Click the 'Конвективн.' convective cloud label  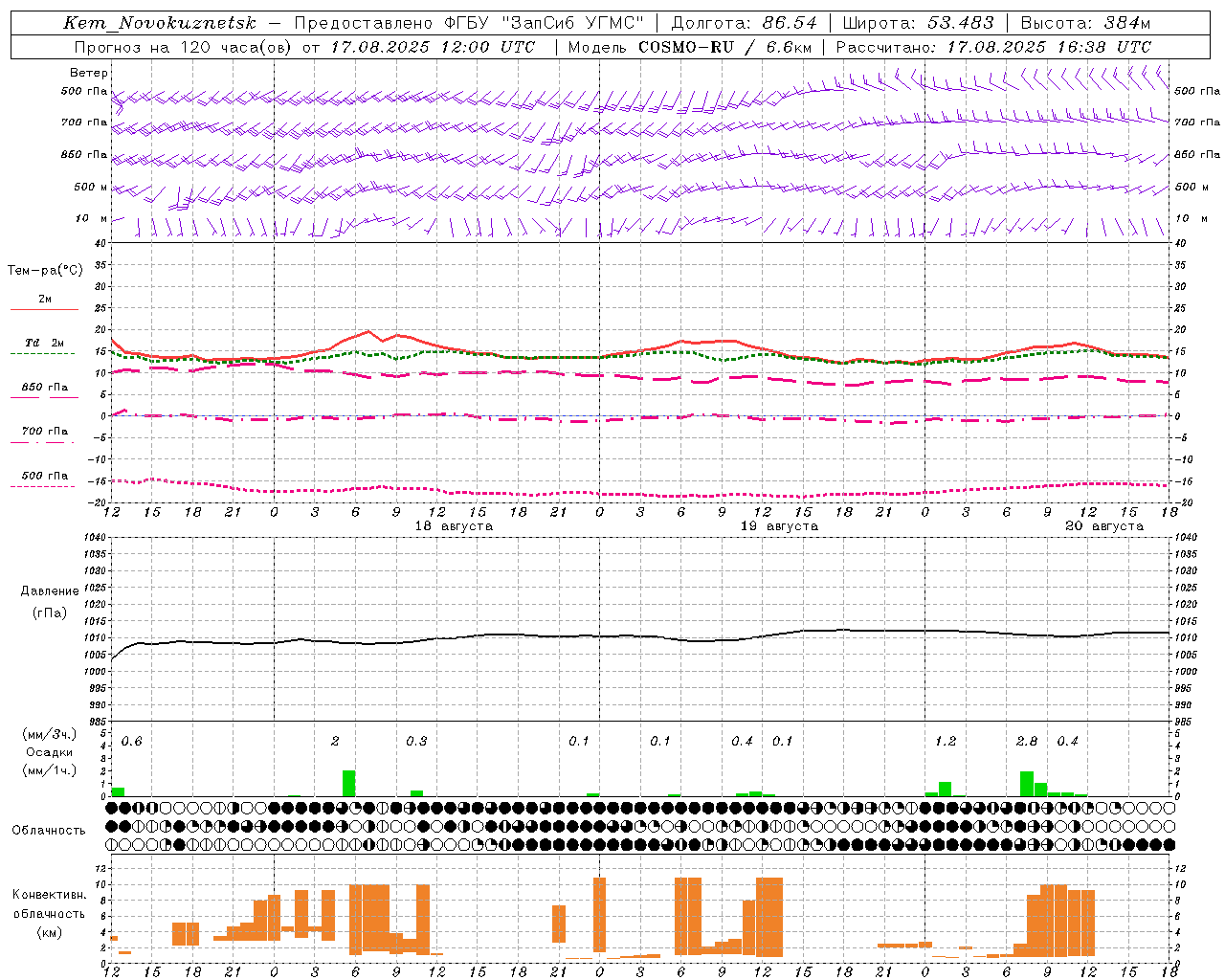point(50,895)
